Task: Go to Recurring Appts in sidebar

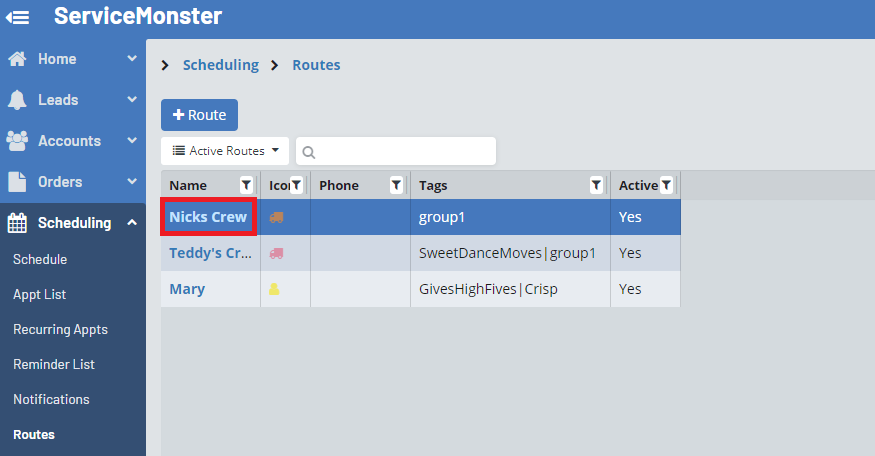Action: click(x=60, y=330)
